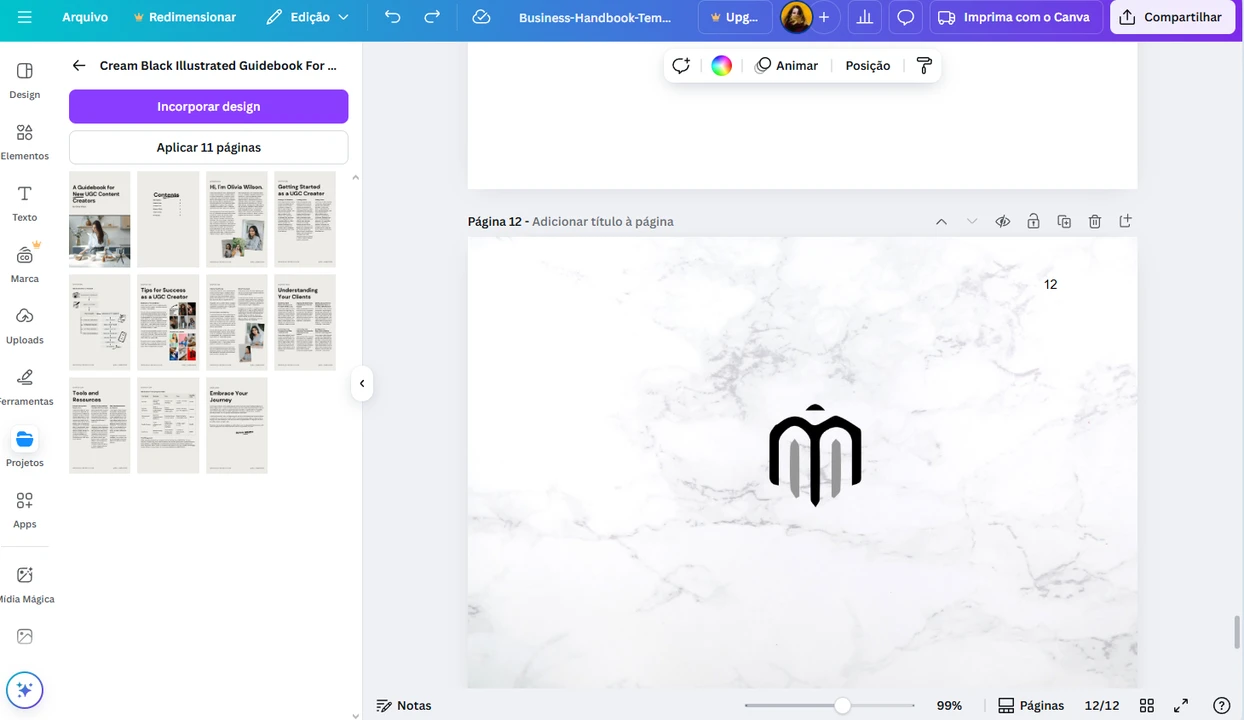Edit the Business-Handbook design title
This screenshot has height=720, width=1244.
pyautogui.click(x=595, y=17)
